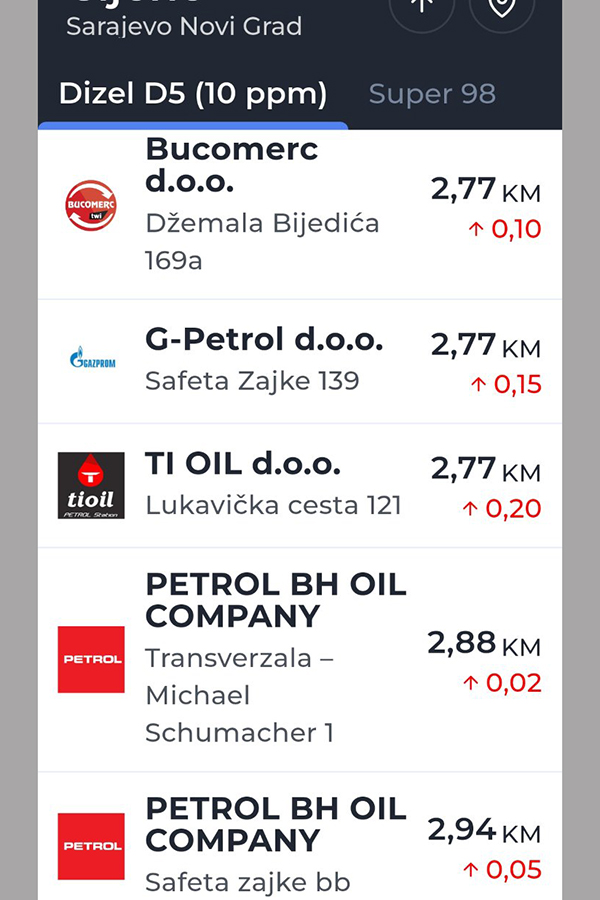
Task: Open TI OIL d.o.o. station name
Action: (x=243, y=464)
